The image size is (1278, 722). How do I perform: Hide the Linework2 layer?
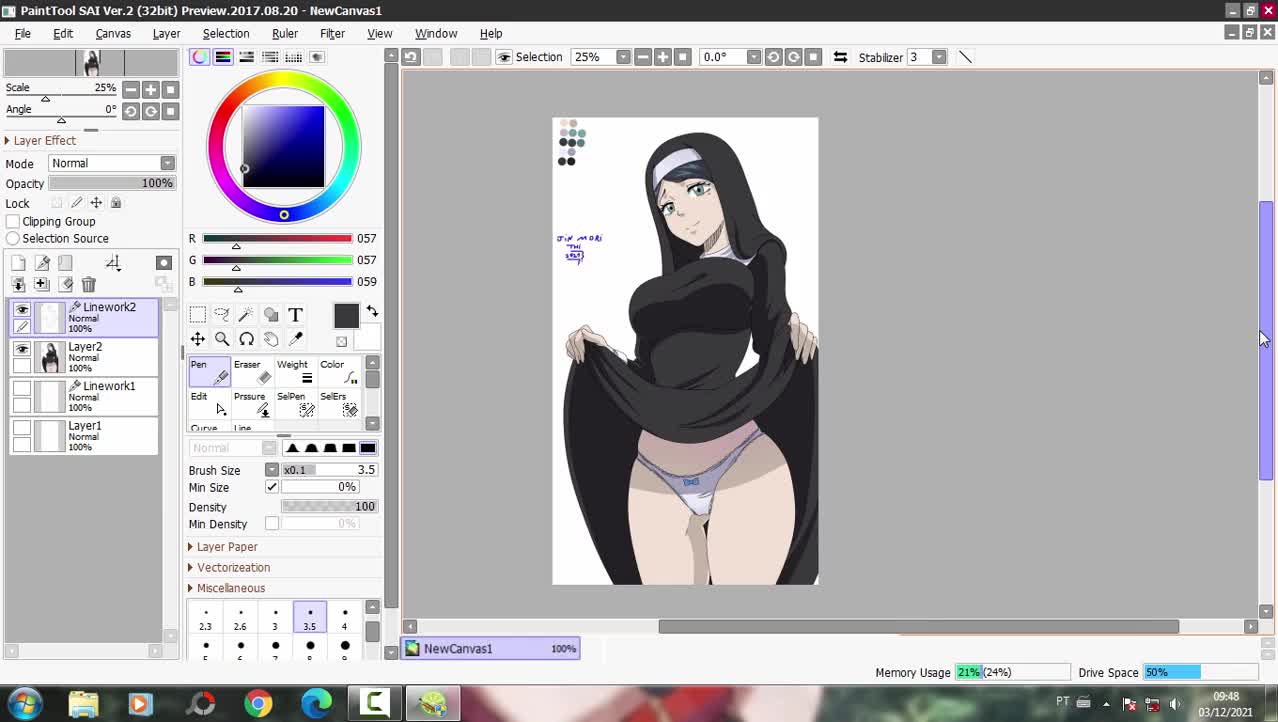point(22,309)
